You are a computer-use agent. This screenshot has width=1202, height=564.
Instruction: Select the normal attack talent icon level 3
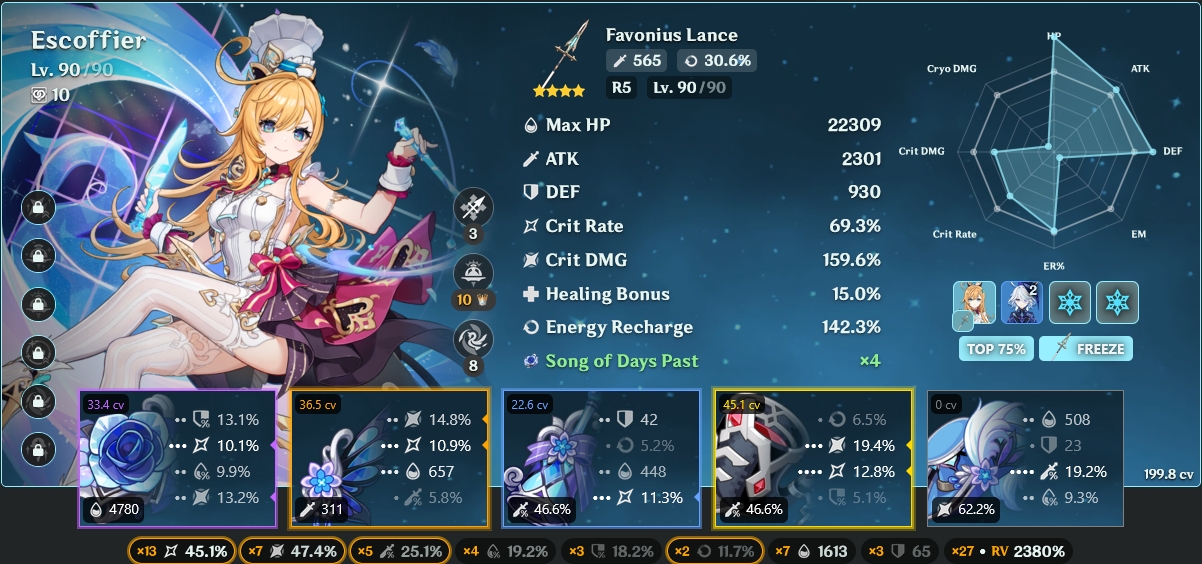click(x=472, y=208)
